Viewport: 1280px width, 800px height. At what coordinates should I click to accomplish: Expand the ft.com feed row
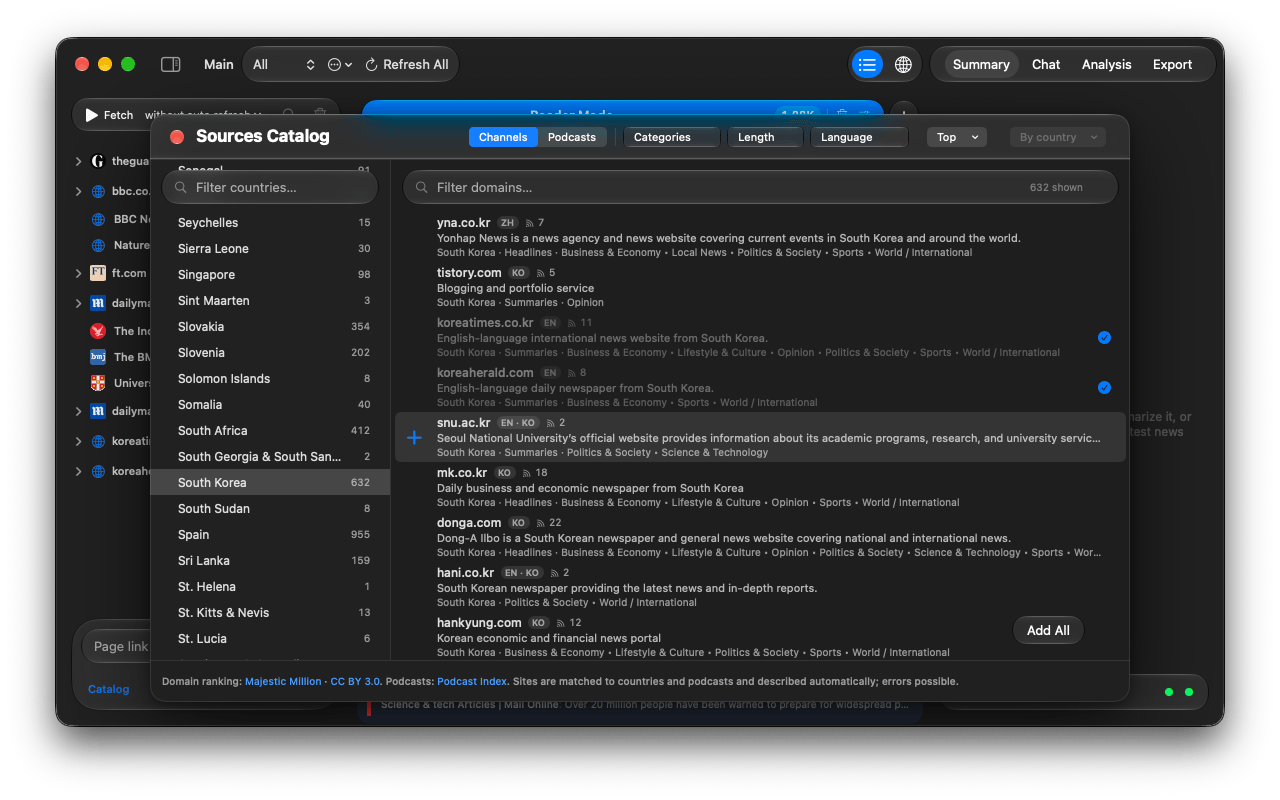coord(79,272)
